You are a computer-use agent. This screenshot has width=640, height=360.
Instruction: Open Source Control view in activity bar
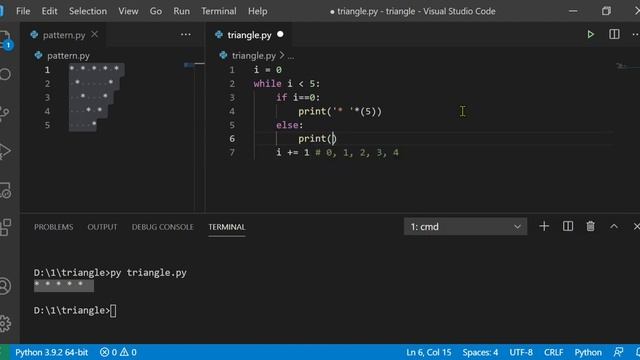pyautogui.click(x=5, y=113)
